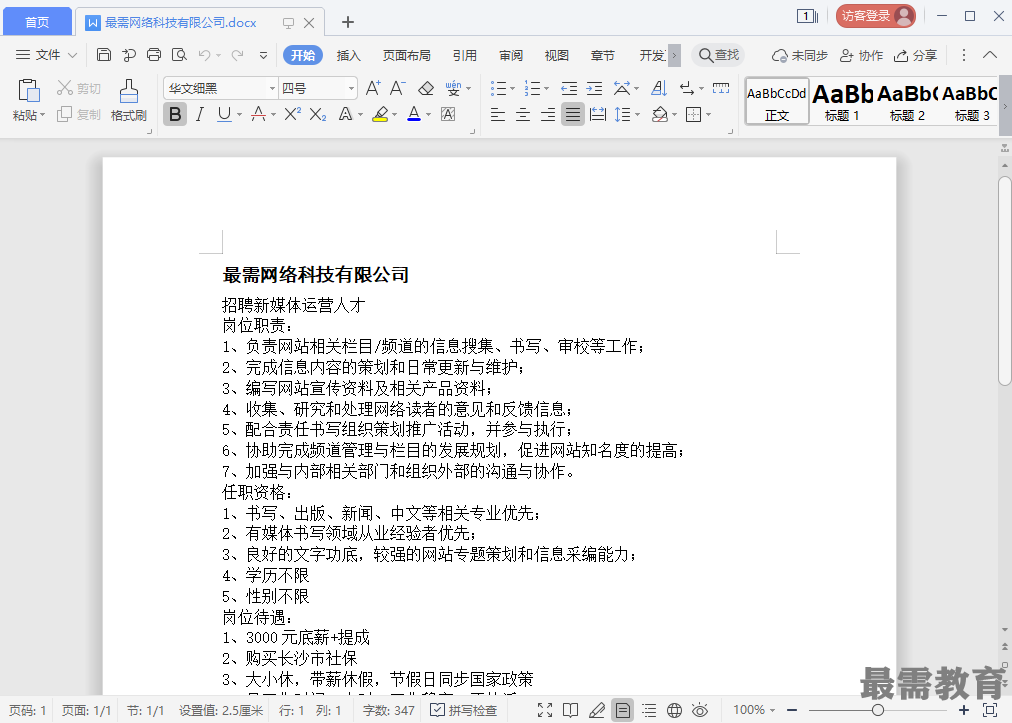Open the font size dropdown 四号
Image resolution: width=1012 pixels, height=723 pixels.
[x=351, y=88]
